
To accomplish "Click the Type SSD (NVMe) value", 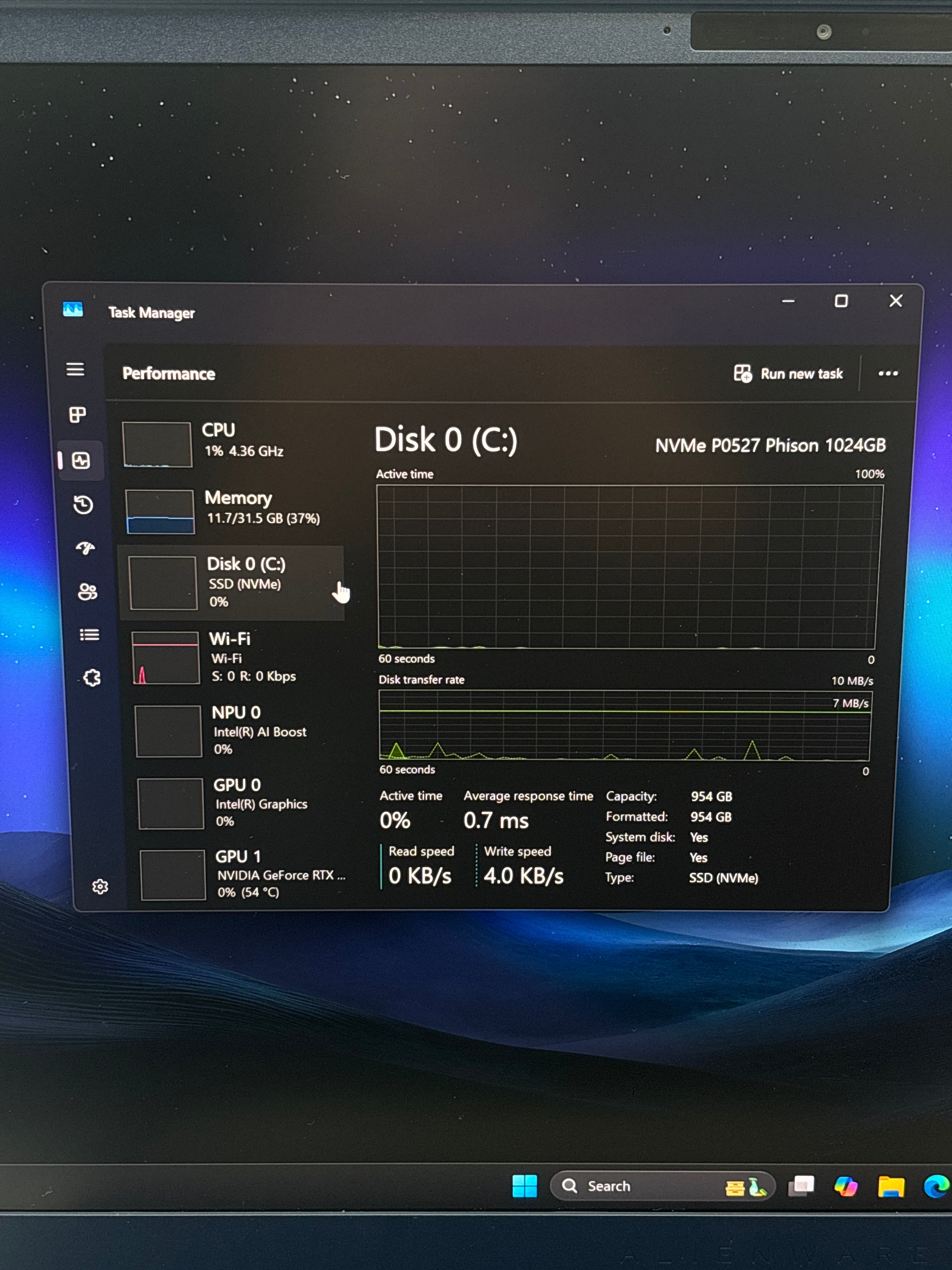I will click(724, 878).
